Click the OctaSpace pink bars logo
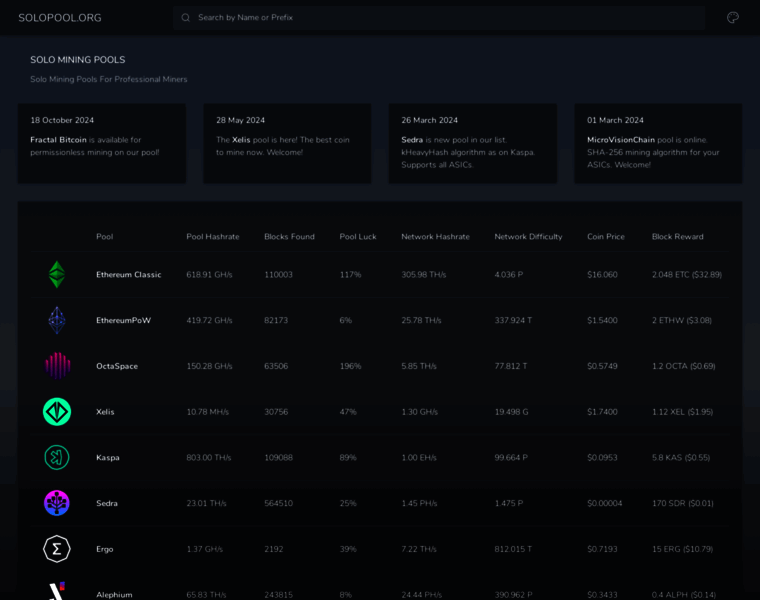This screenshot has height=600, width=760. tap(57, 366)
